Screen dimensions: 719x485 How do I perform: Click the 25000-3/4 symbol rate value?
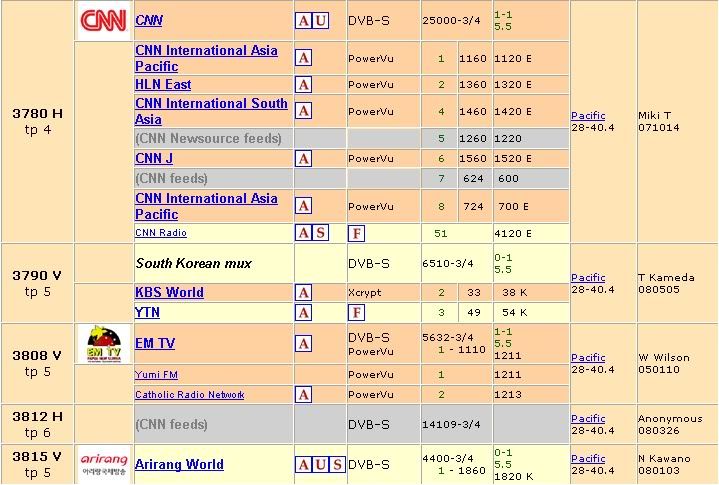(x=451, y=21)
